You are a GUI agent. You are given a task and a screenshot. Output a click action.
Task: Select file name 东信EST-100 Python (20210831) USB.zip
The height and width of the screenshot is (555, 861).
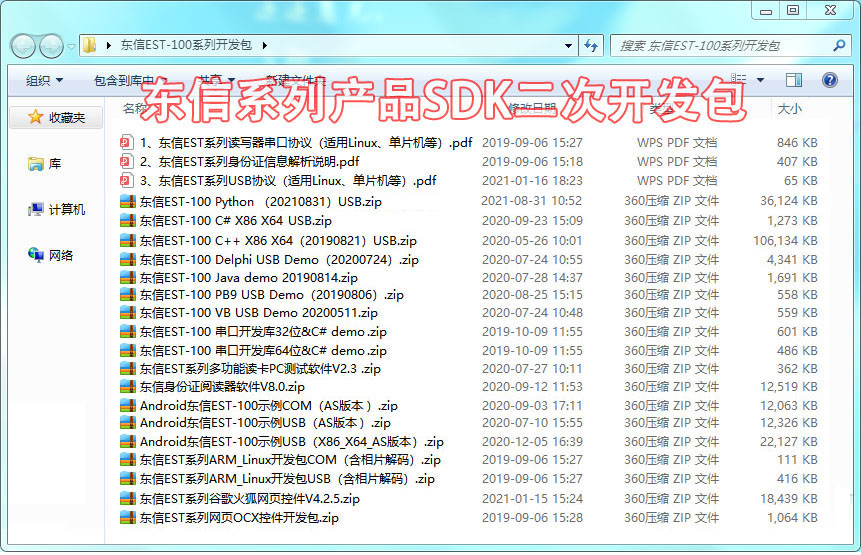pyautogui.click(x=260, y=201)
